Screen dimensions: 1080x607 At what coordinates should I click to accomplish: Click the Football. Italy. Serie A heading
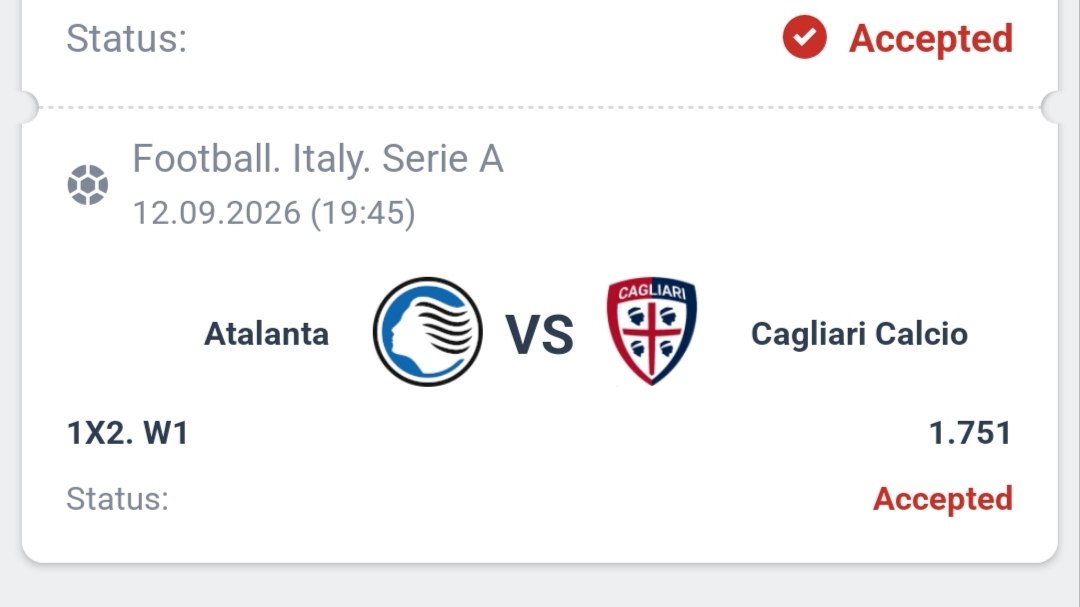pos(318,159)
